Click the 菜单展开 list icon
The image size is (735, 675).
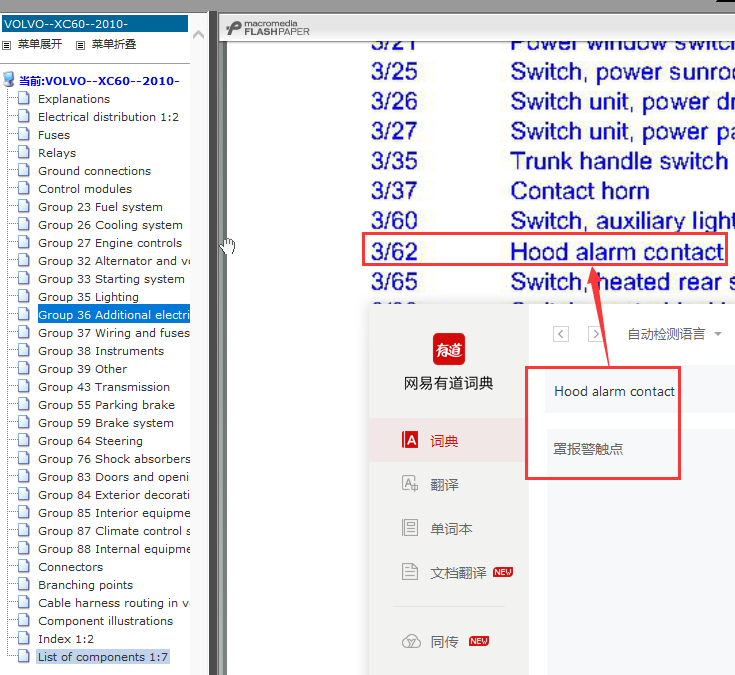(7, 45)
